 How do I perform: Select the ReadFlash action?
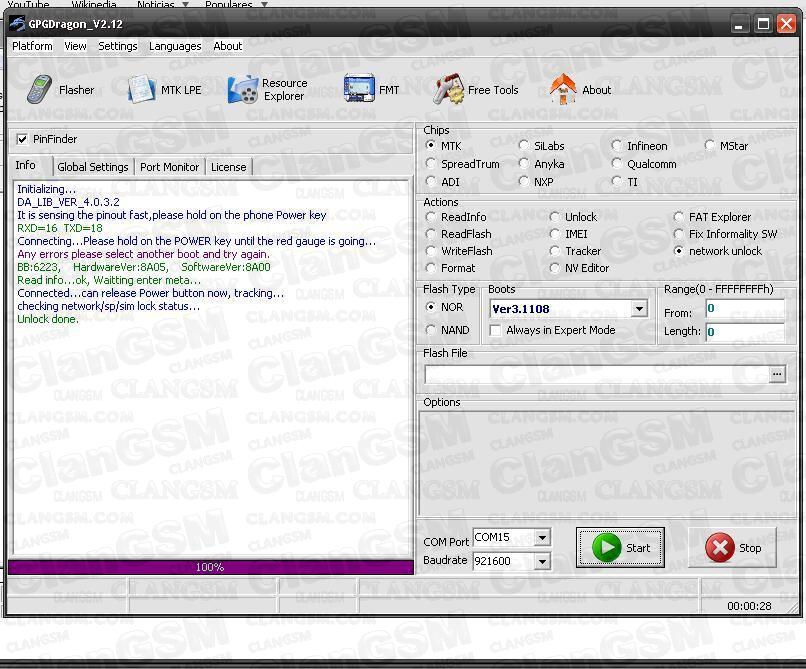pyautogui.click(x=431, y=234)
